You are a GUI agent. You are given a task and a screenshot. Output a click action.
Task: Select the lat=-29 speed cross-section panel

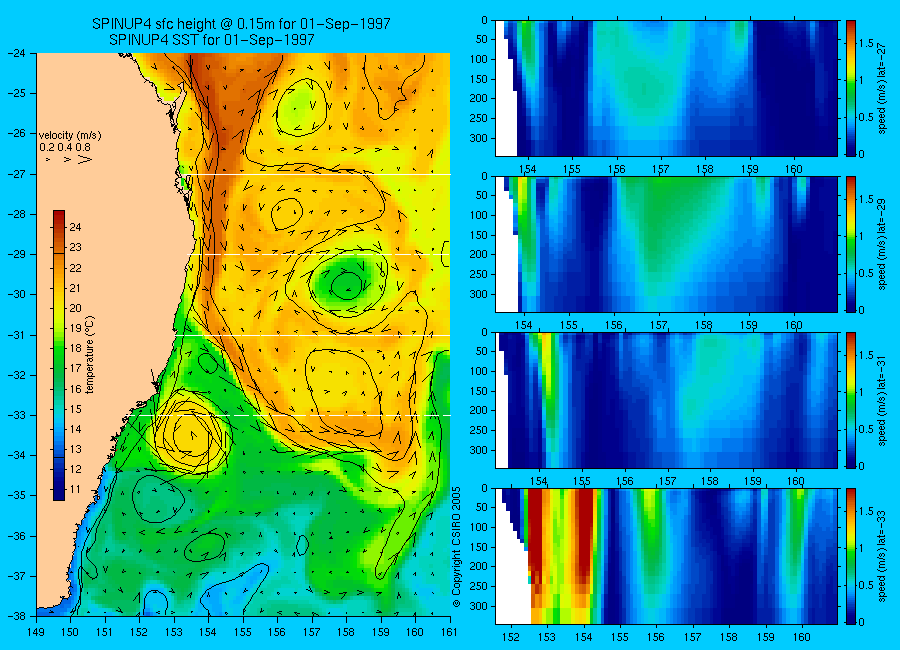point(666,244)
